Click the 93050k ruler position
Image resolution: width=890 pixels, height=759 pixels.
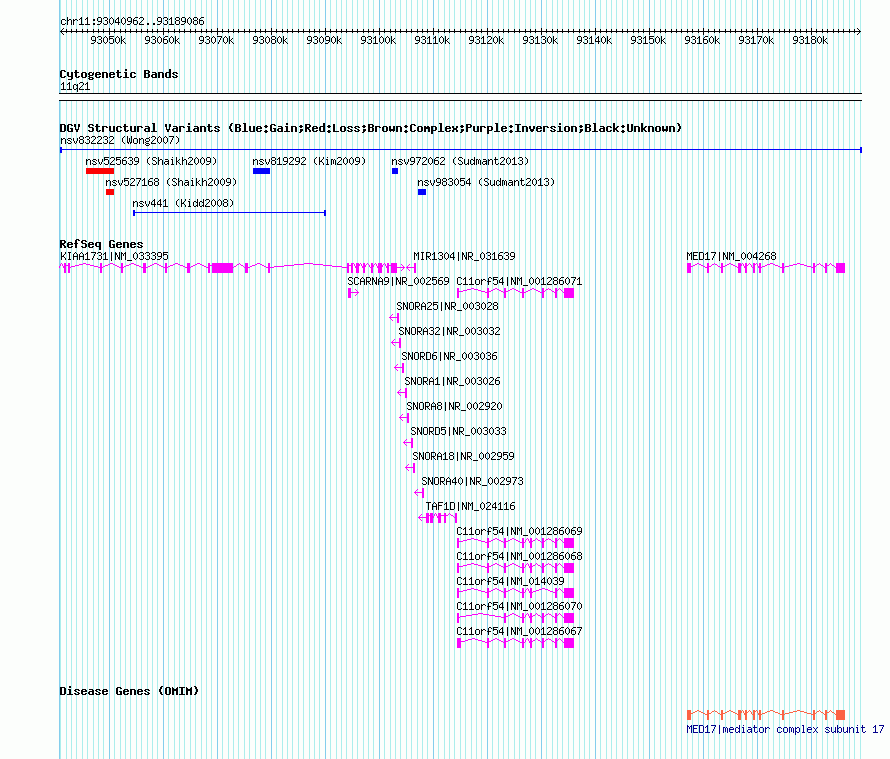pos(108,40)
